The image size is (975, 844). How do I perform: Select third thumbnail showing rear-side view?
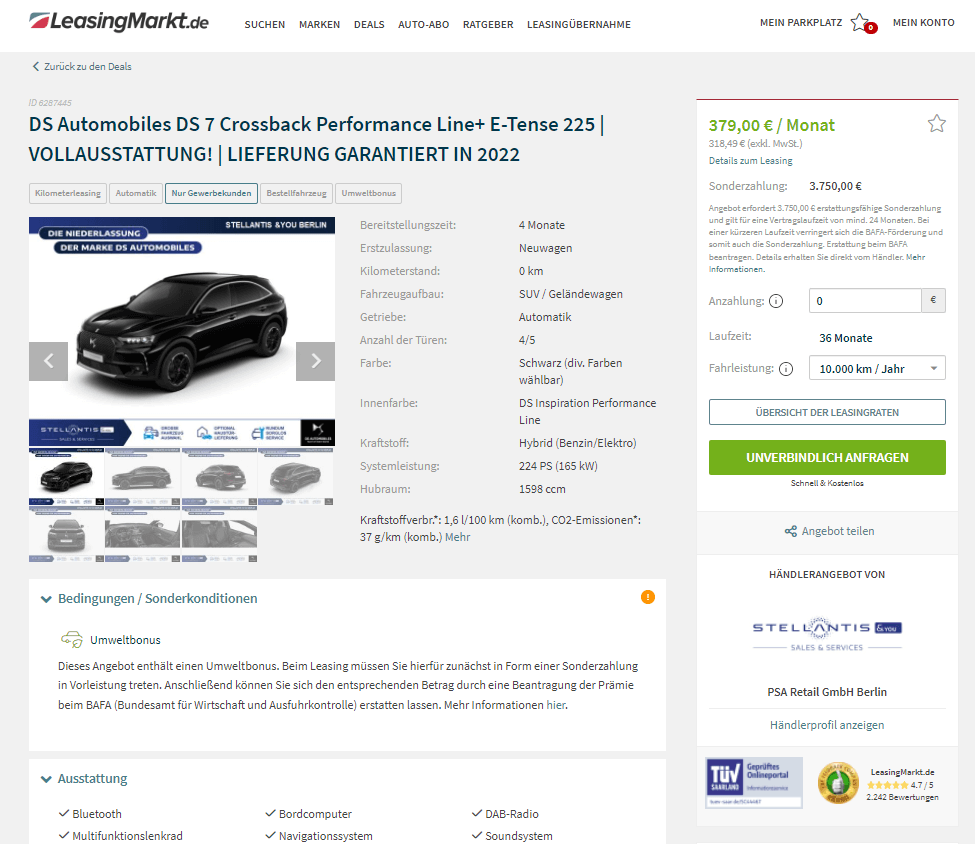219,476
